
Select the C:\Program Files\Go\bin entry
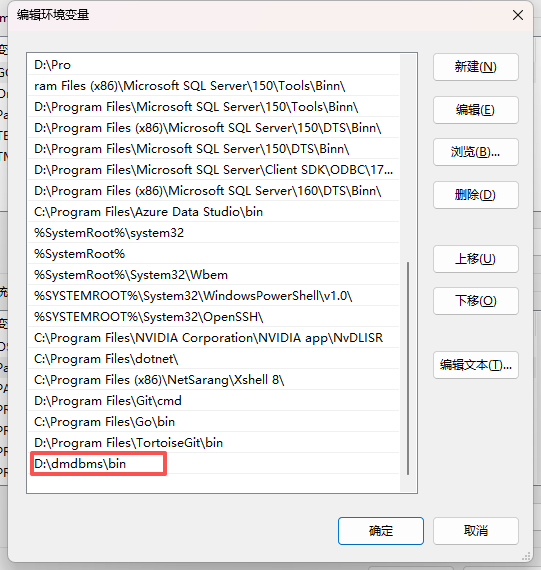[x=214, y=422]
